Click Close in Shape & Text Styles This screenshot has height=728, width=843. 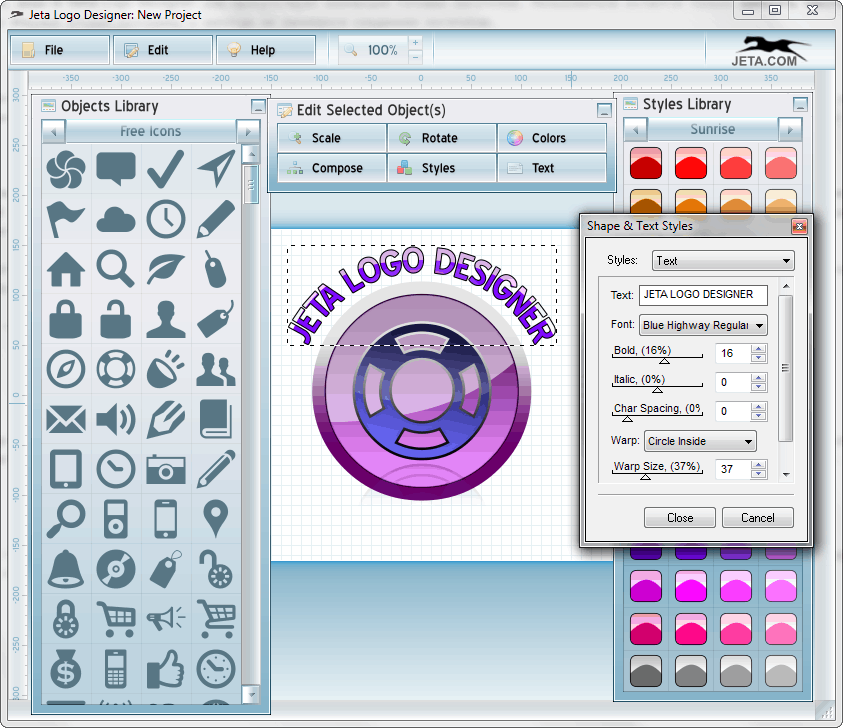pyautogui.click(x=680, y=518)
